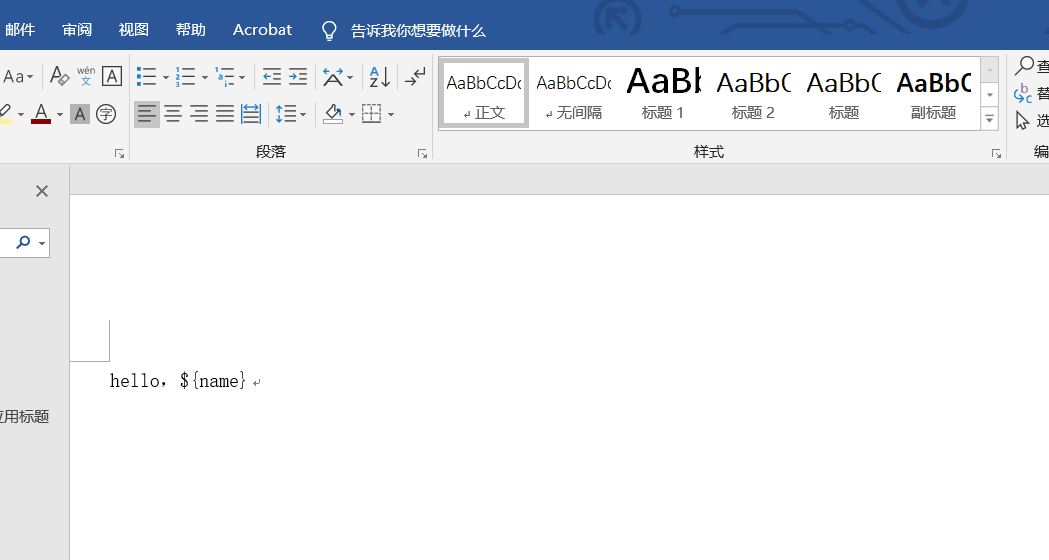Apply multilevel list icon
The width and height of the screenshot is (1049, 560).
pyautogui.click(x=225, y=77)
